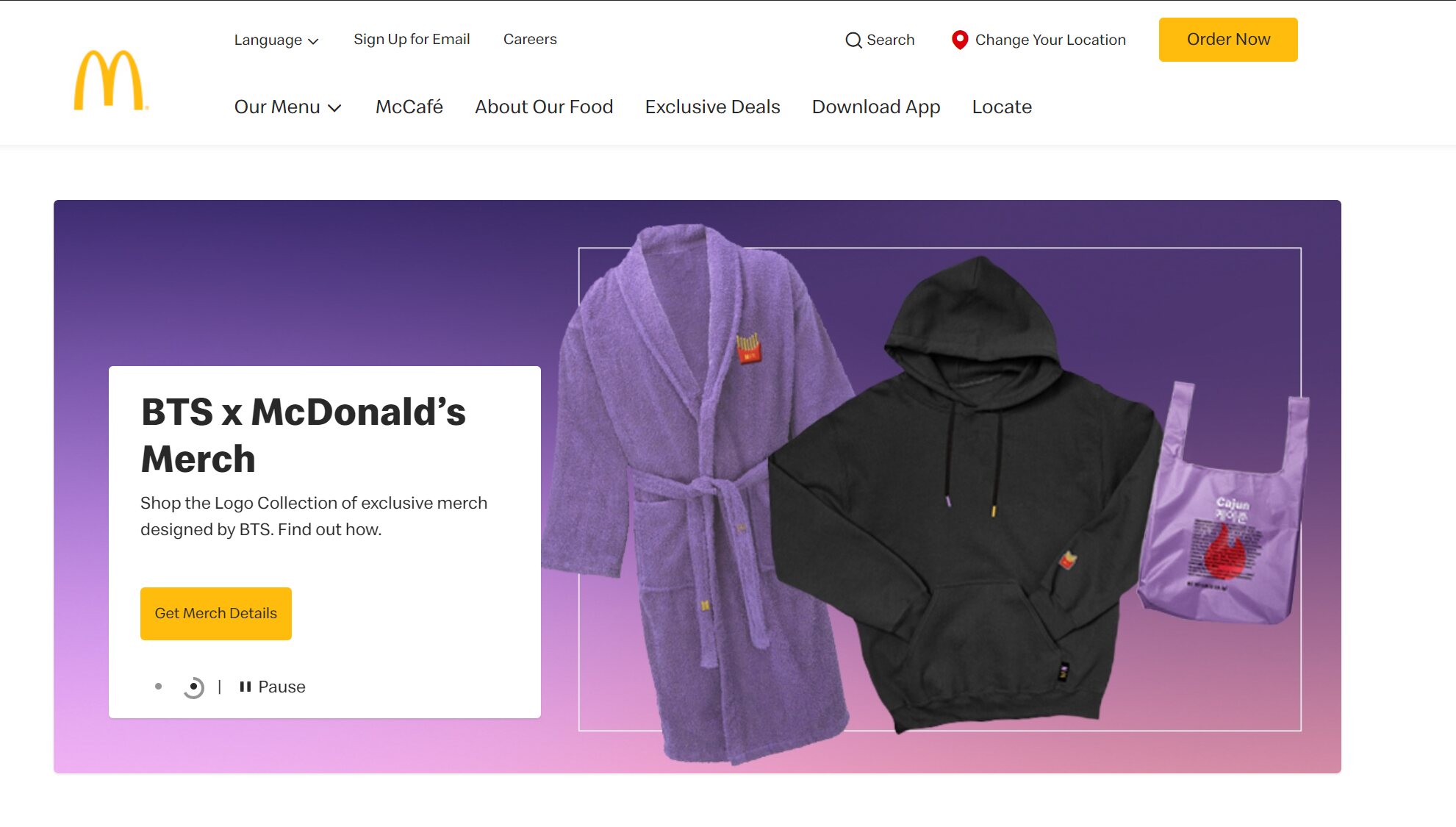Click the Download App link
This screenshot has width=1456, height=827.
coord(876,107)
